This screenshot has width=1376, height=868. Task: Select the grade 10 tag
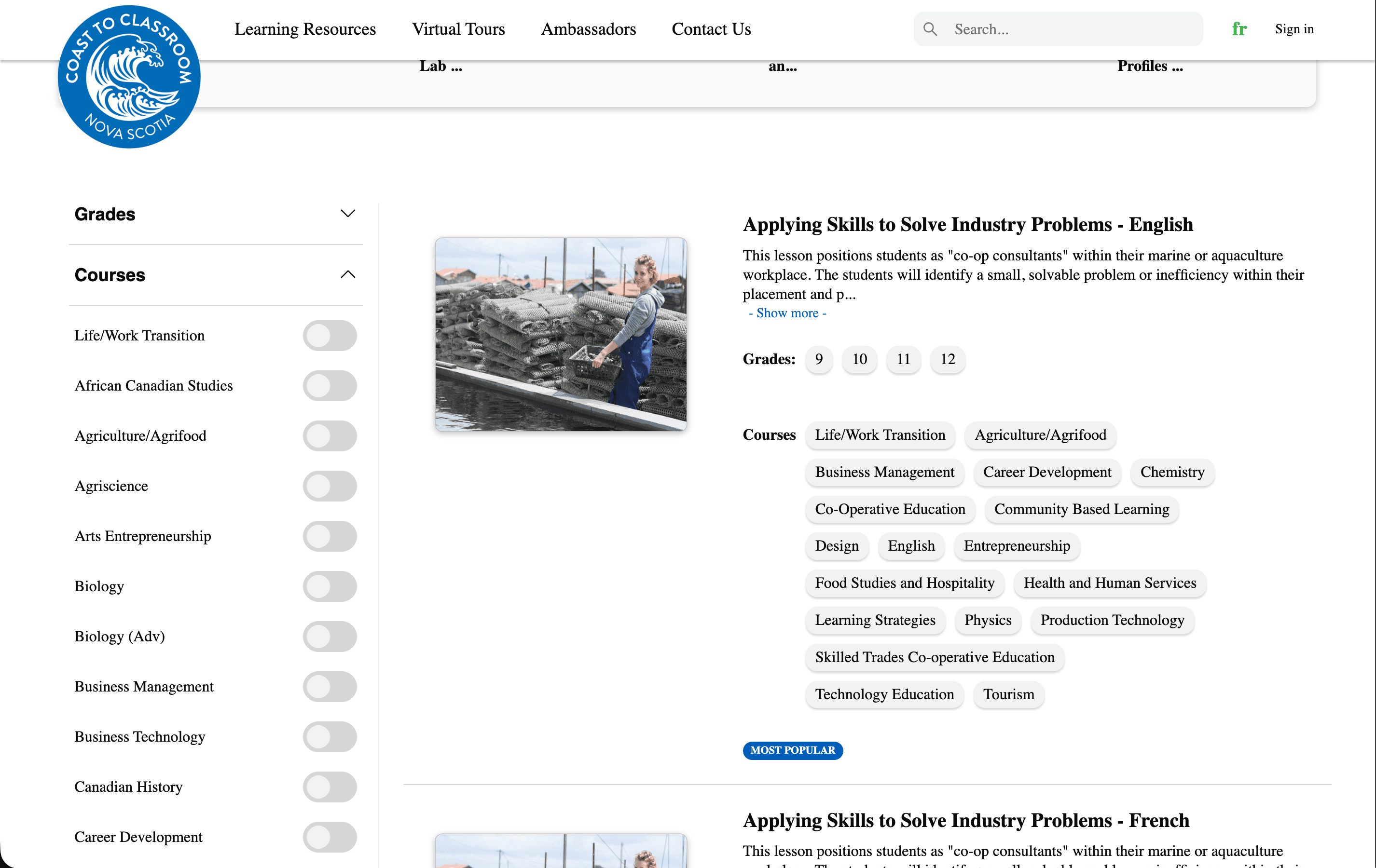click(859, 359)
